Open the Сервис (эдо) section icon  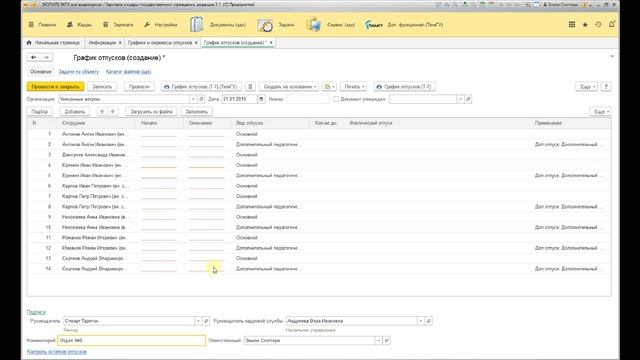[x=313, y=24]
